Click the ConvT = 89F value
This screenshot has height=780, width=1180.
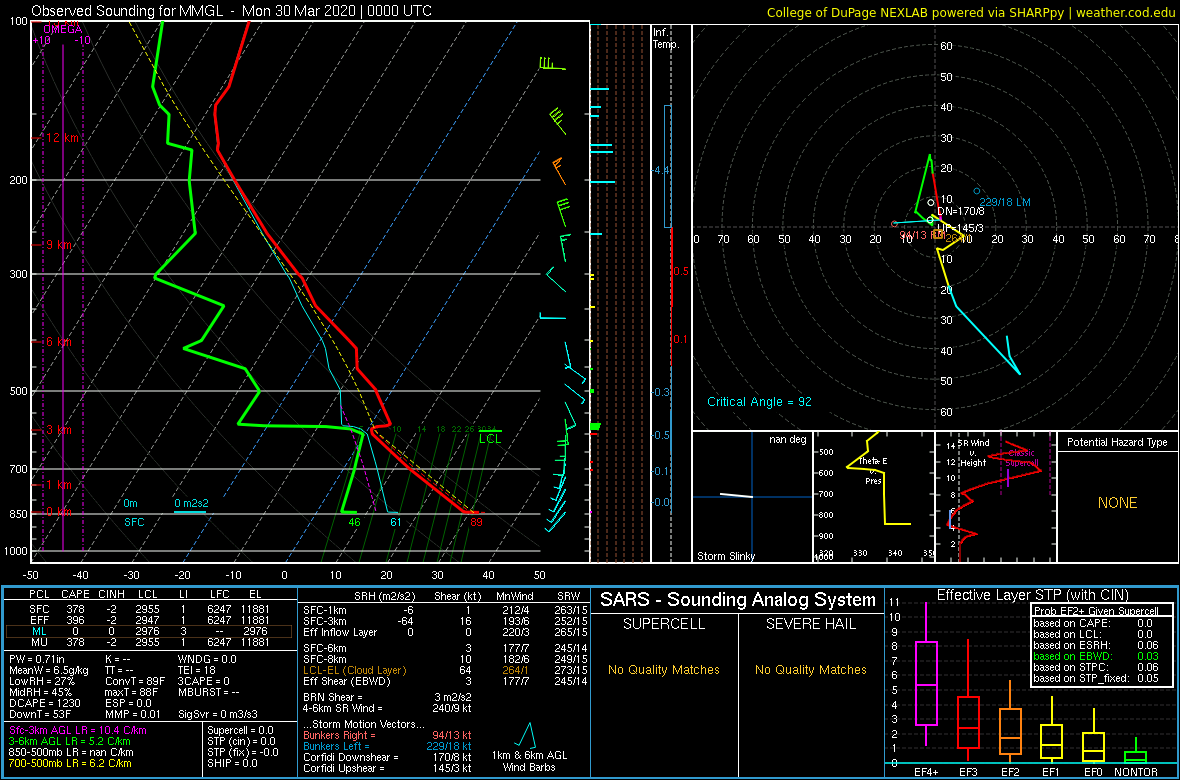point(135,682)
